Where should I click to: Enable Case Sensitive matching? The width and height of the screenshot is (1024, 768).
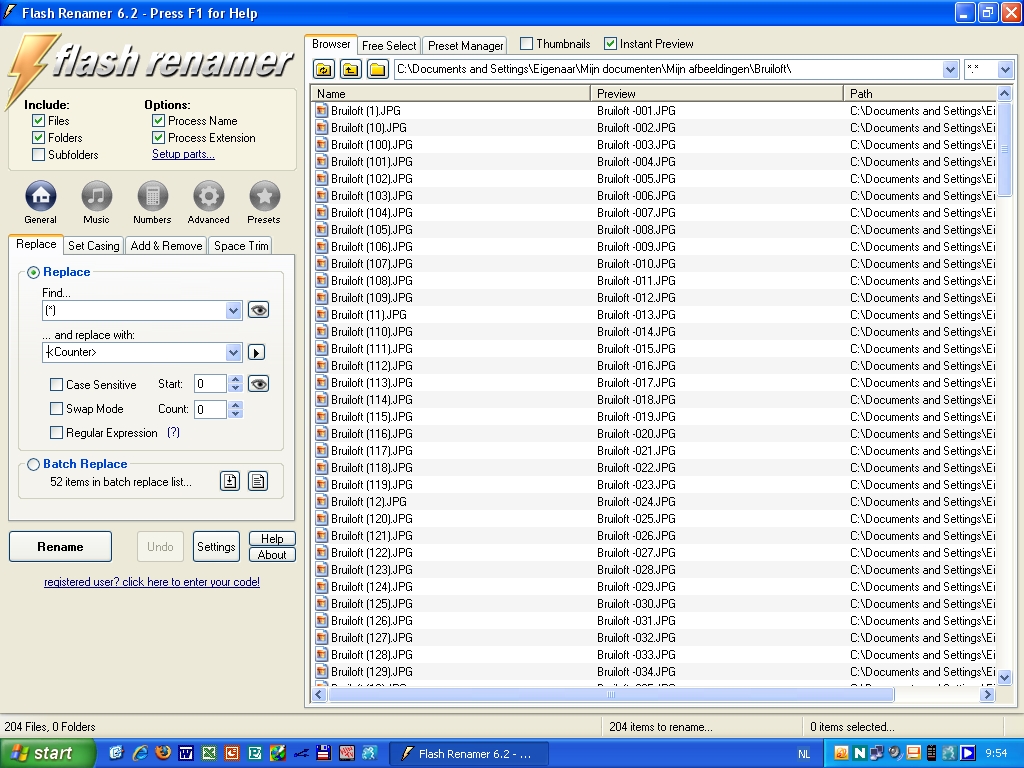pos(57,385)
